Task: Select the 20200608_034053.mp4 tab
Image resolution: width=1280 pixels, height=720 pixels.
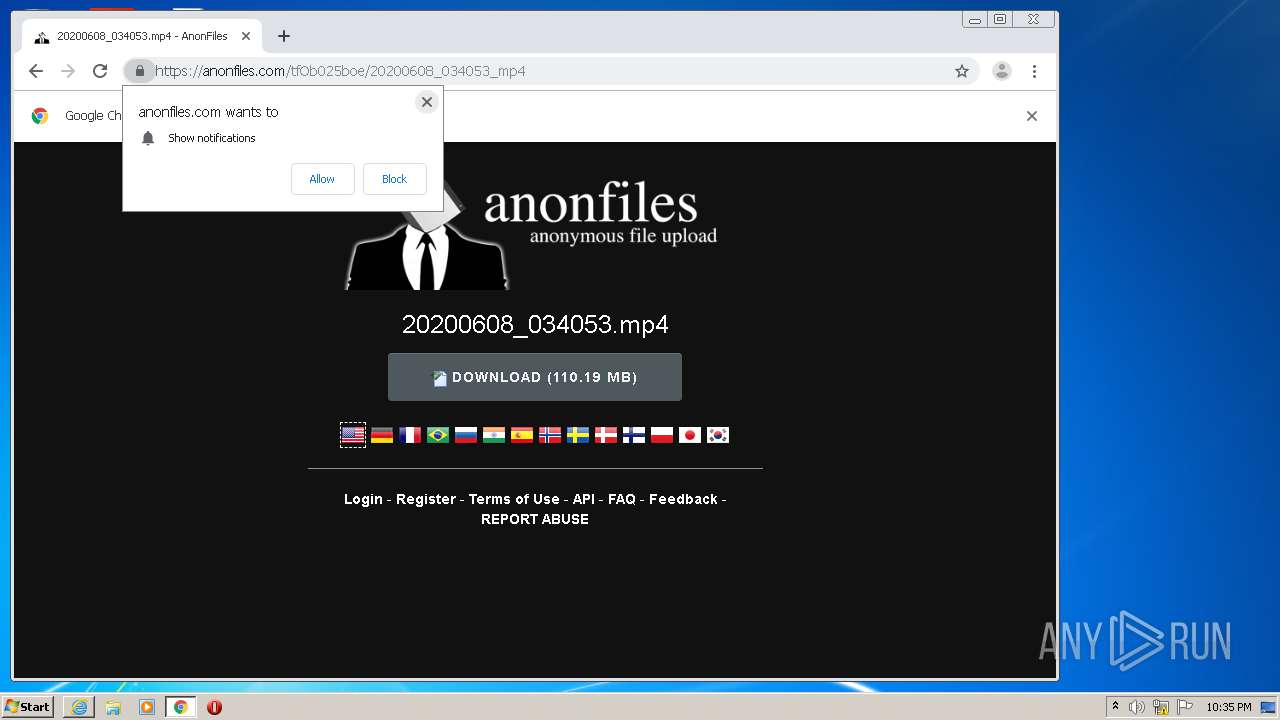Action: 142,36
